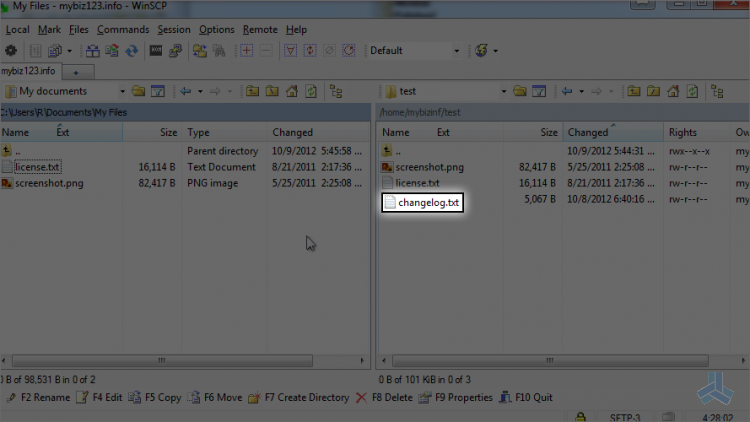
Task: Click F2 Rename button
Action: pyautogui.click(x=38, y=398)
